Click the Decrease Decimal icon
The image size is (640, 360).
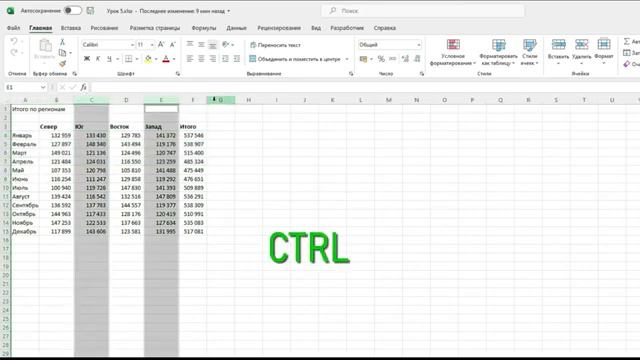417,59
